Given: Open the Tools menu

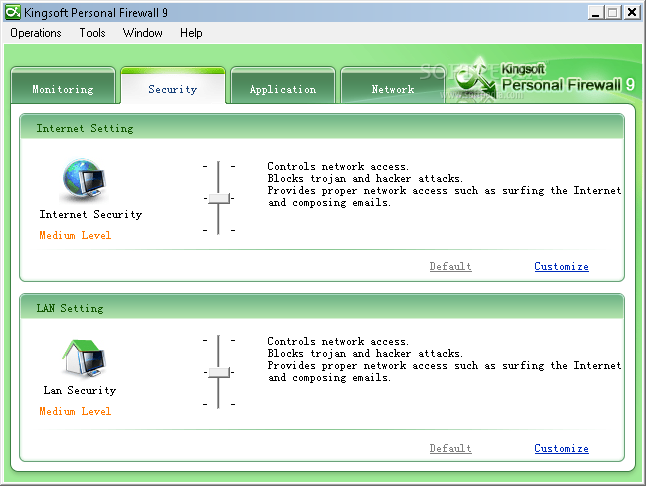Looking at the screenshot, I should click(x=92, y=33).
